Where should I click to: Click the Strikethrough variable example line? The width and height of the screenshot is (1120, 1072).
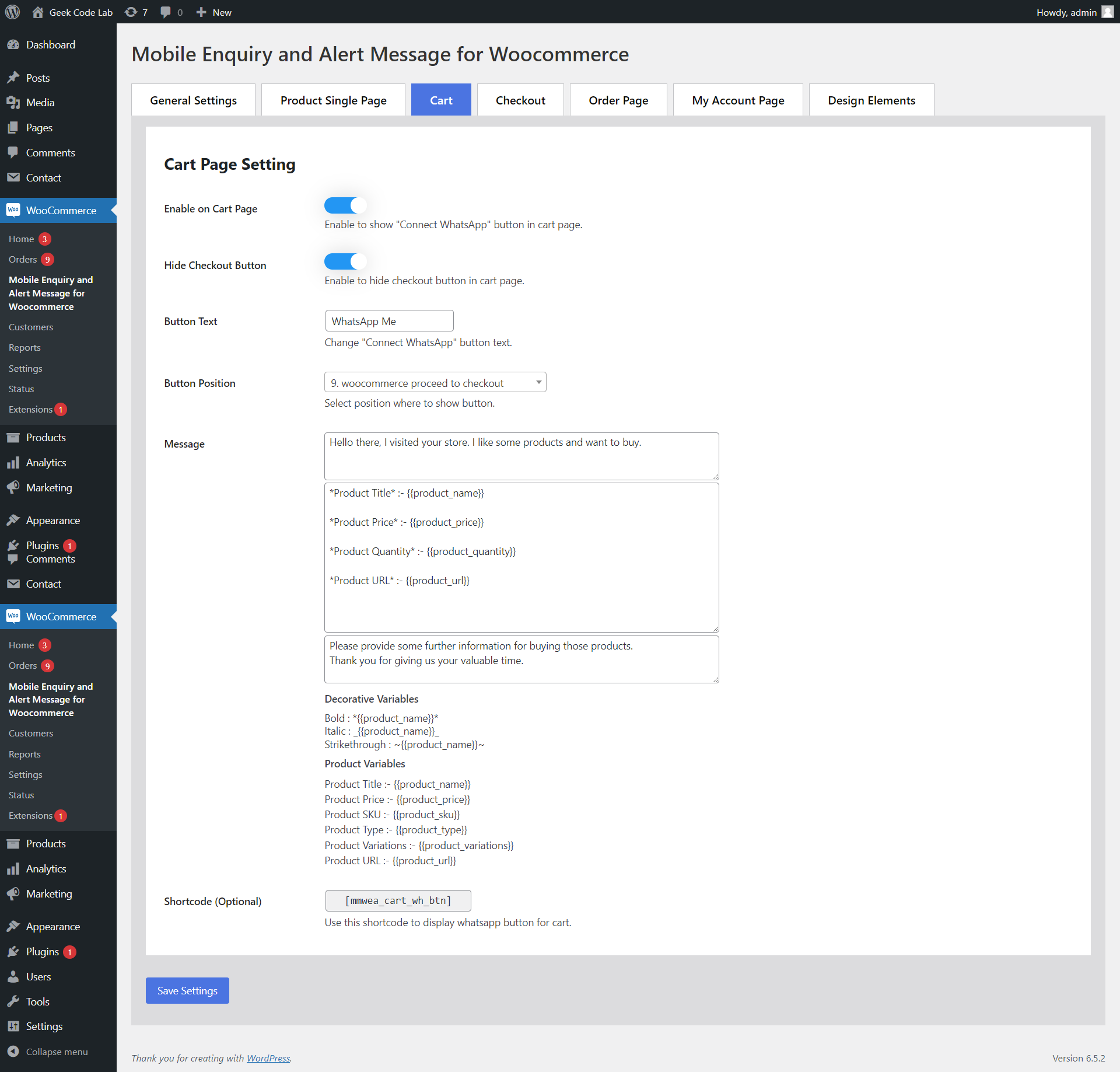(x=404, y=745)
